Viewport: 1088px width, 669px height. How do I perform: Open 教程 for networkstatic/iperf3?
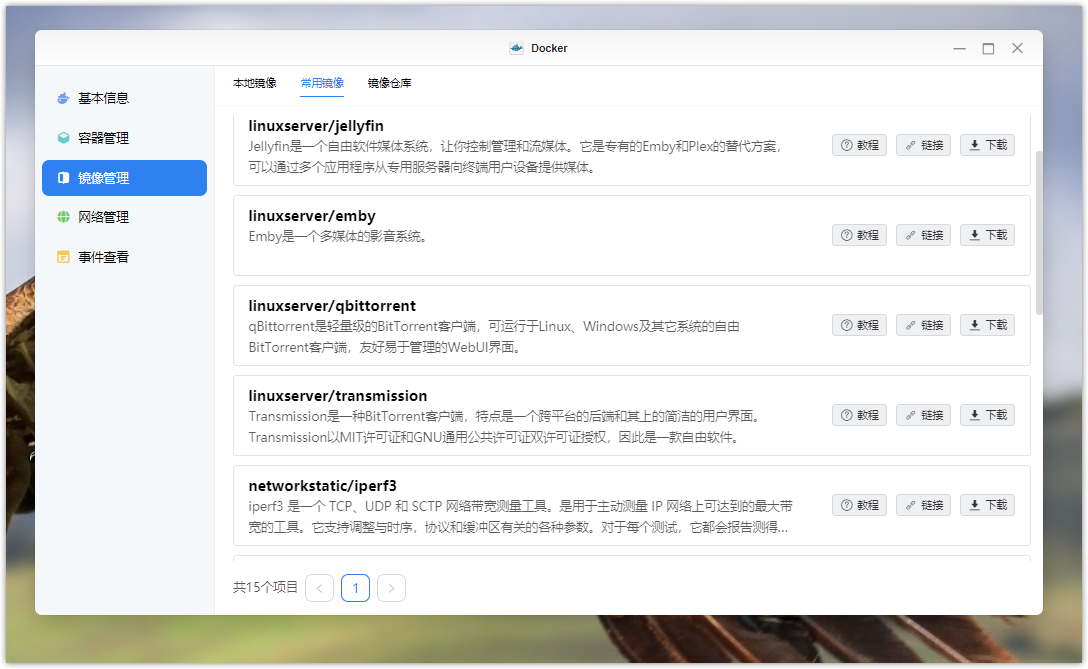click(x=860, y=505)
